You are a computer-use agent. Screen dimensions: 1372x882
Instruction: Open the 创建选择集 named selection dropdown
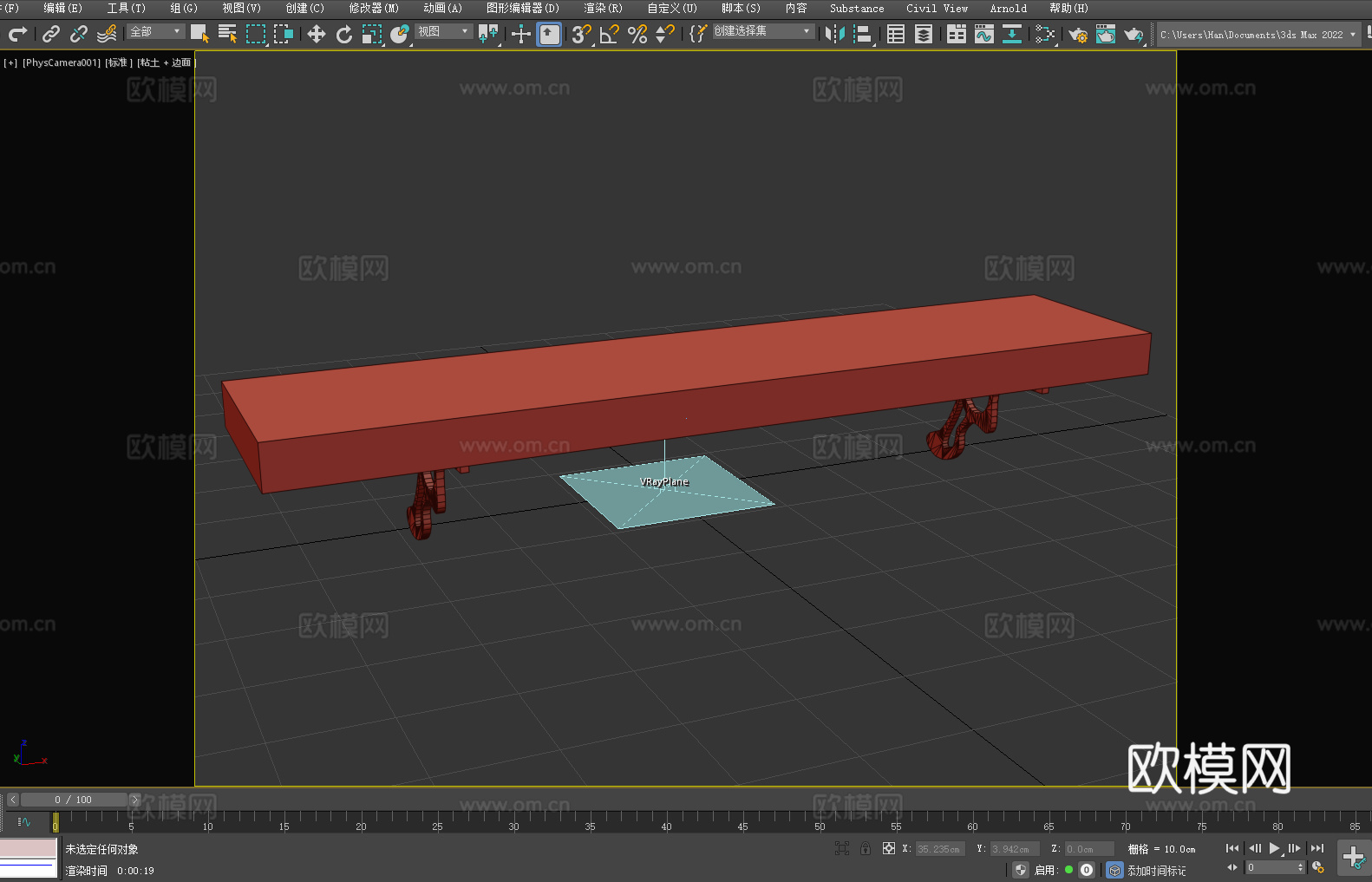pos(764,31)
